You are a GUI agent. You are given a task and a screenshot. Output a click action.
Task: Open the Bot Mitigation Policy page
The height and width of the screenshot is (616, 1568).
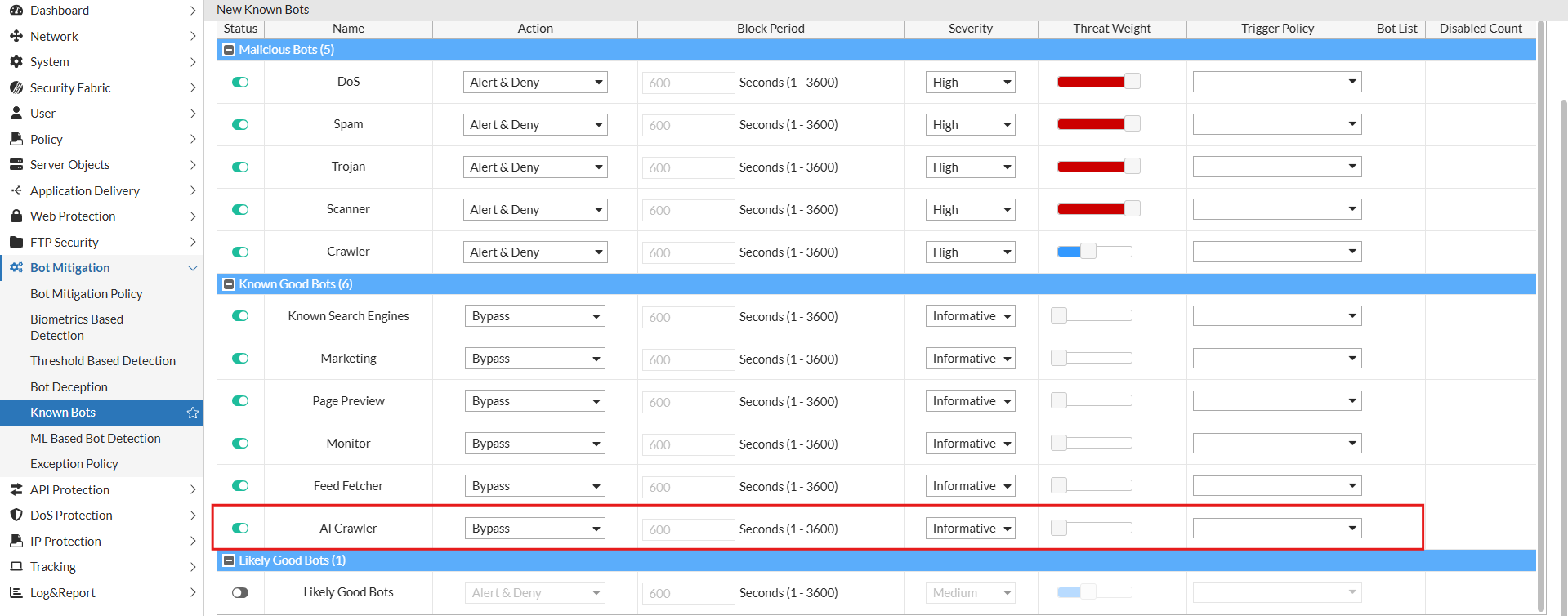coord(86,293)
